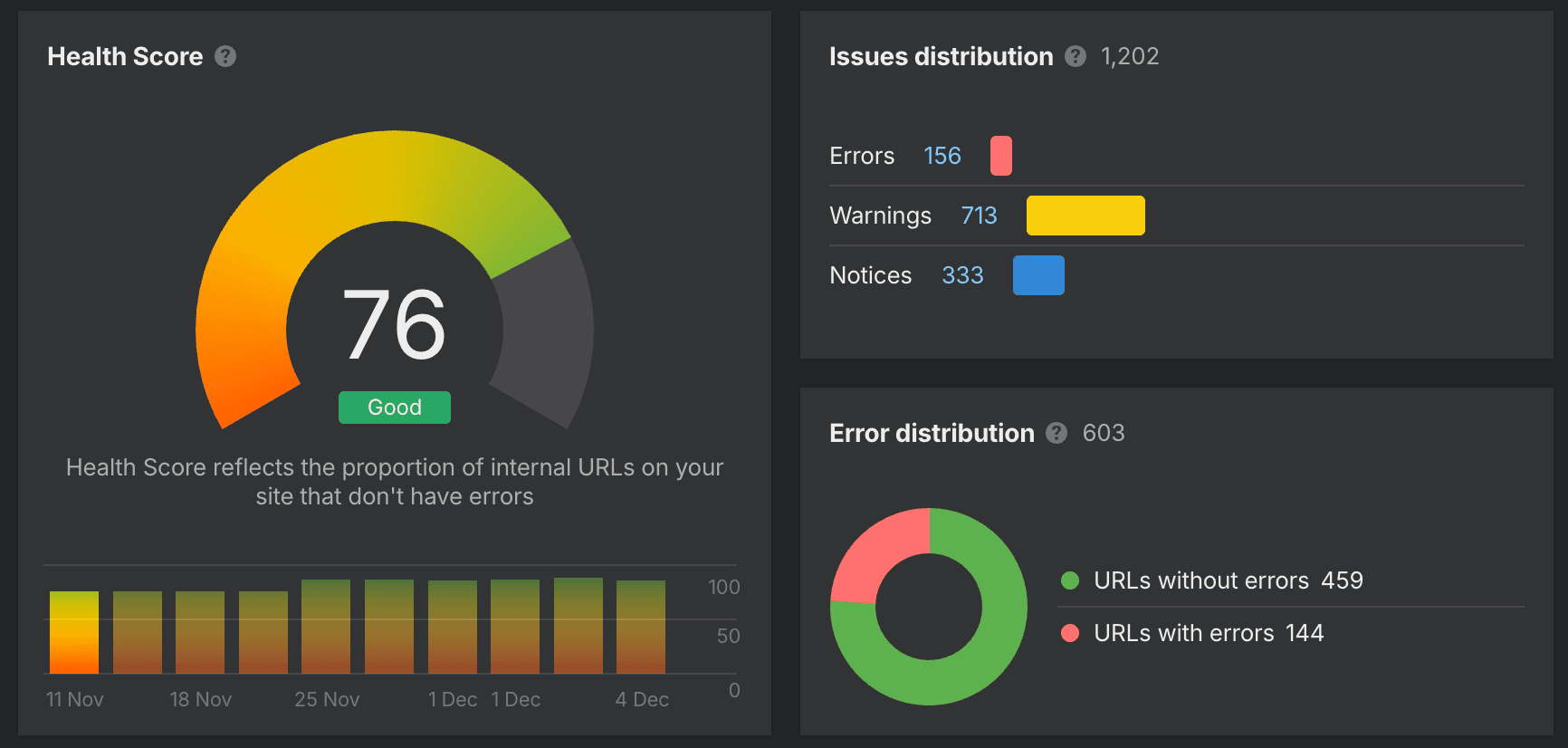Select the red Errors bar
This screenshot has width=1568, height=748.
click(x=1001, y=156)
